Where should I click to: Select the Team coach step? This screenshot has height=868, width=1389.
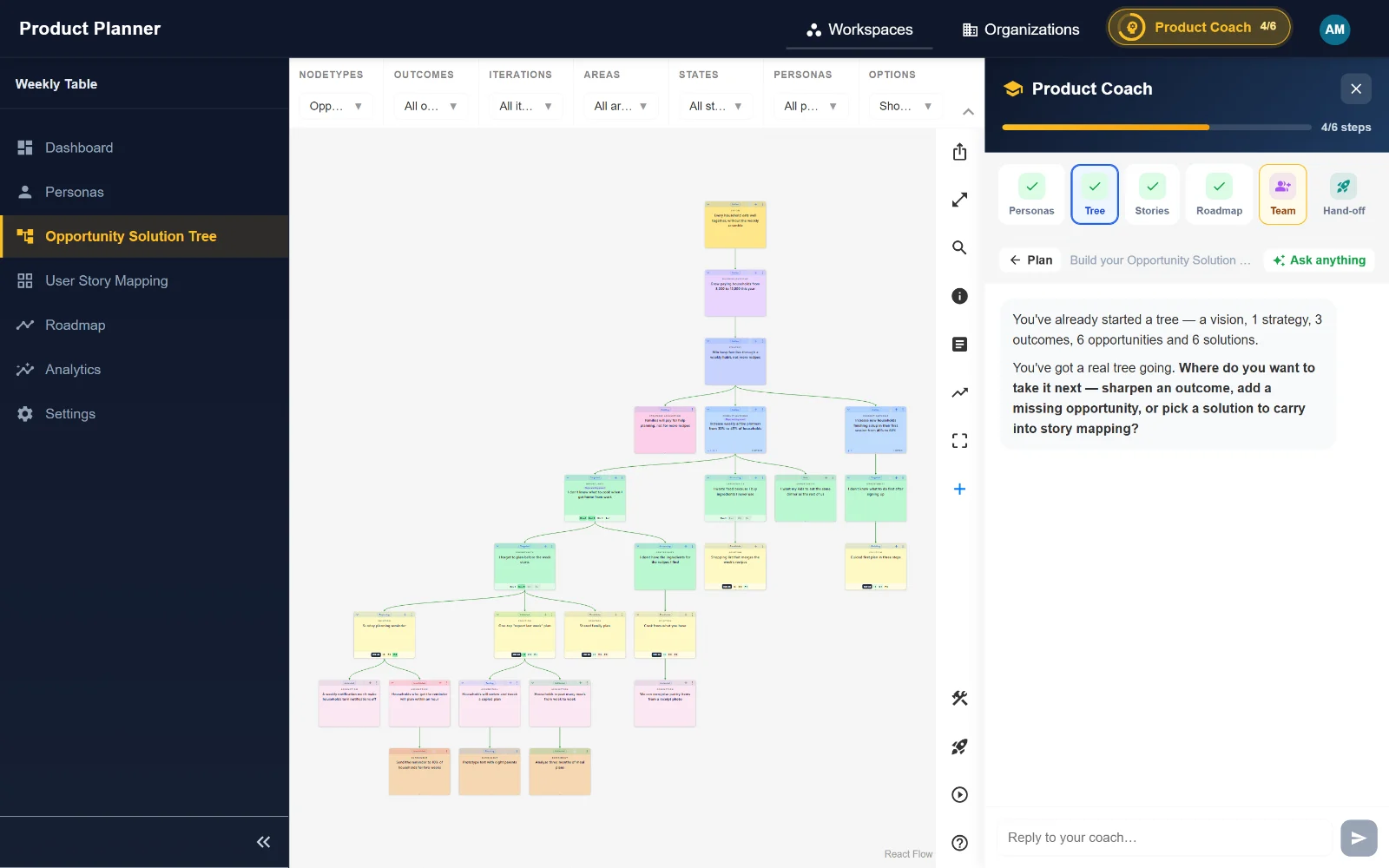coord(1283,194)
